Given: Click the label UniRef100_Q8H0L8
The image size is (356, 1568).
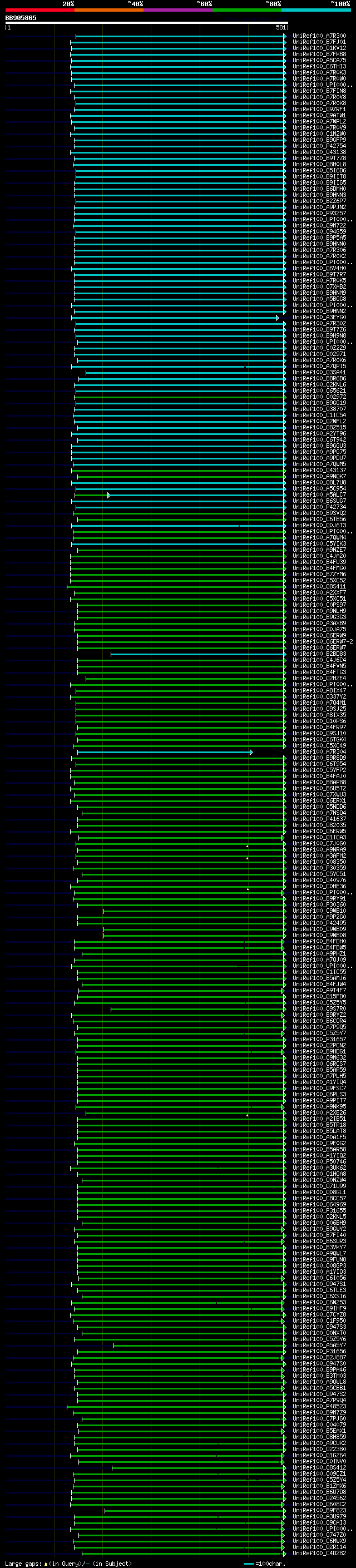Looking at the screenshot, I should (x=319, y=164).
